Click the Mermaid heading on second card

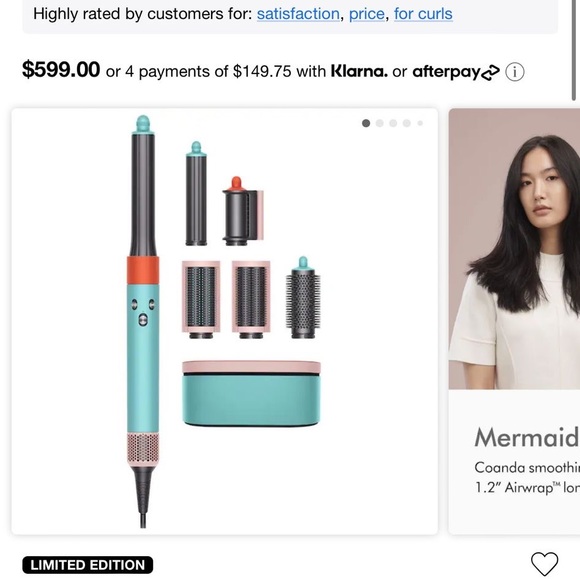(527, 437)
